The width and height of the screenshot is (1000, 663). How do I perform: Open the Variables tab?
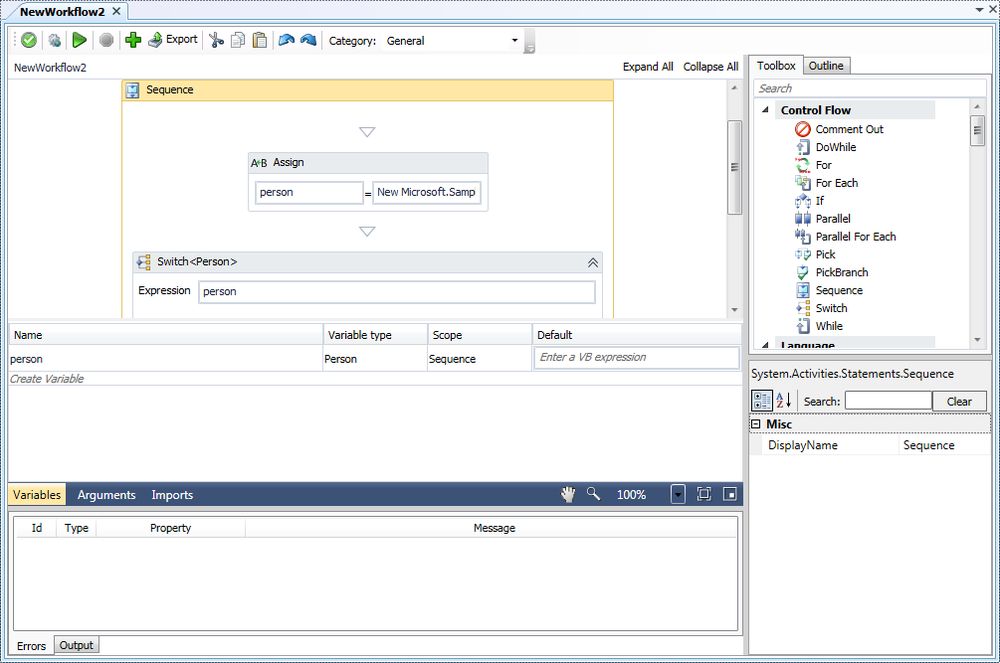click(37, 495)
